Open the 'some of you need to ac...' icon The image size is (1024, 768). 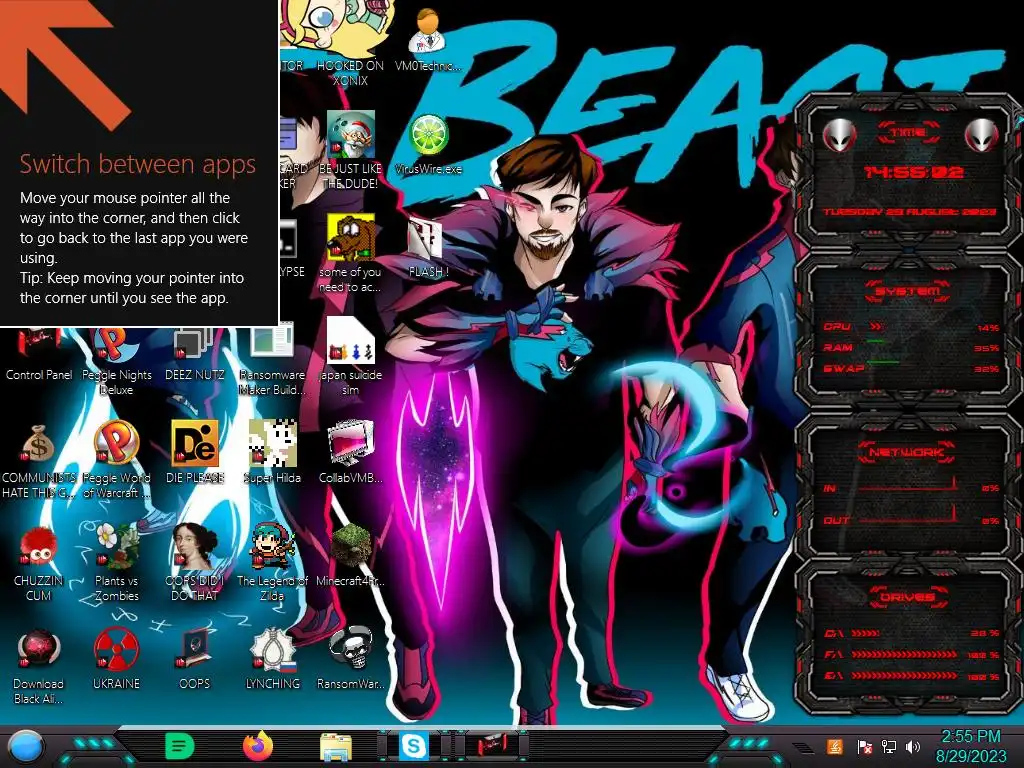point(351,253)
